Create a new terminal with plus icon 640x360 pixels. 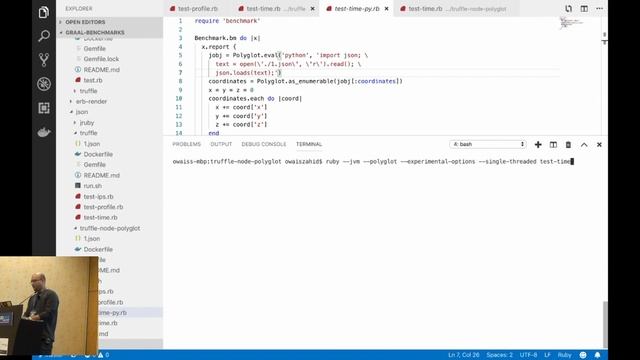pyautogui.click(x=538, y=144)
